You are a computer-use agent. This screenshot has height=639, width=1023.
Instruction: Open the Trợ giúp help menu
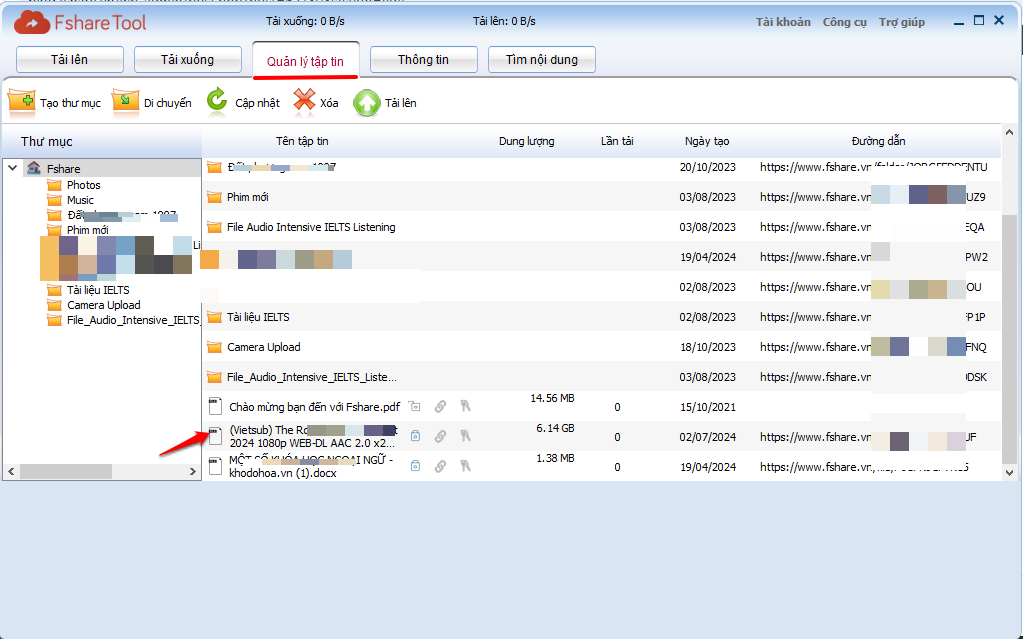click(x=901, y=22)
